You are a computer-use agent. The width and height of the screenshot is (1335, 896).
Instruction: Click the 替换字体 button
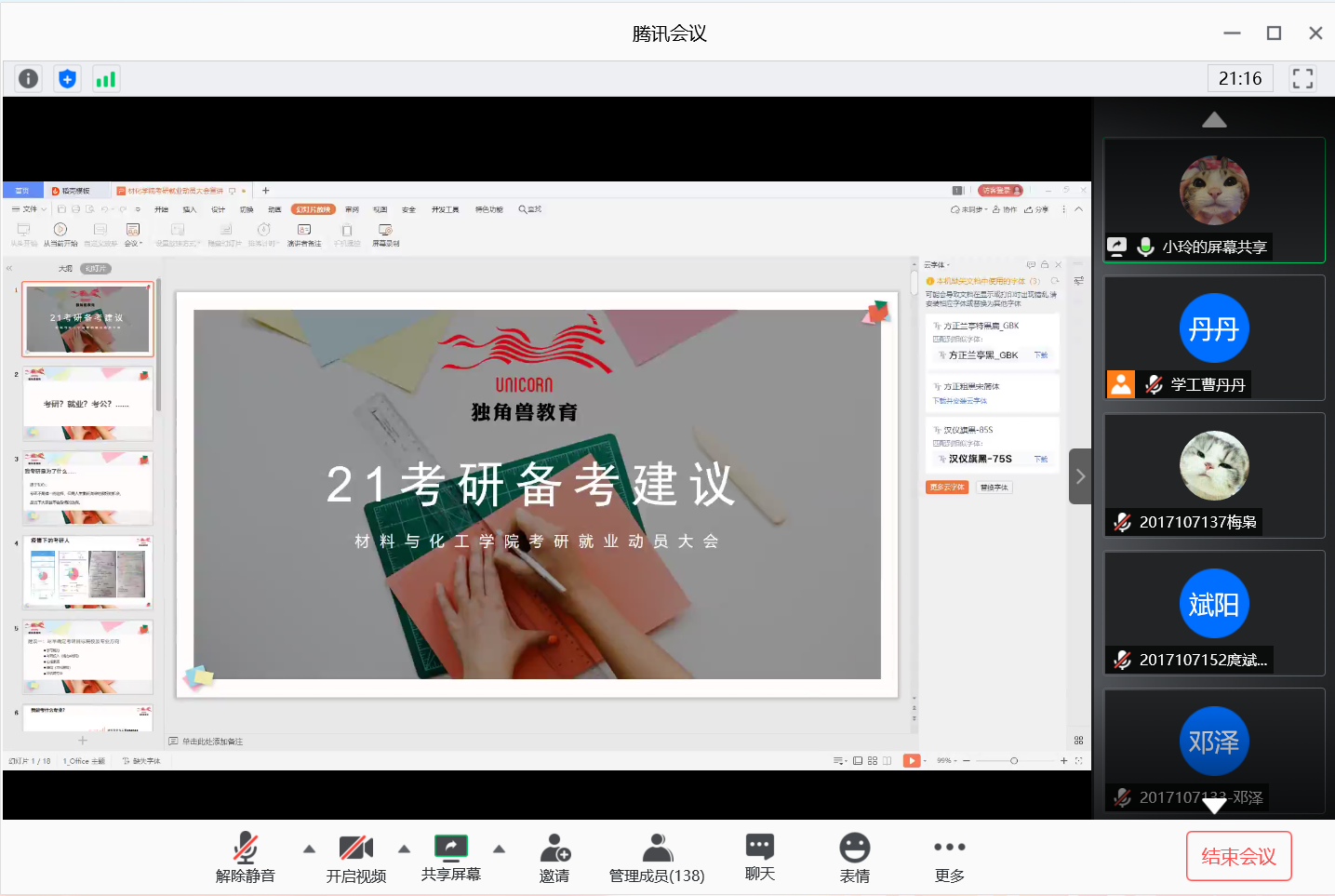(x=995, y=488)
